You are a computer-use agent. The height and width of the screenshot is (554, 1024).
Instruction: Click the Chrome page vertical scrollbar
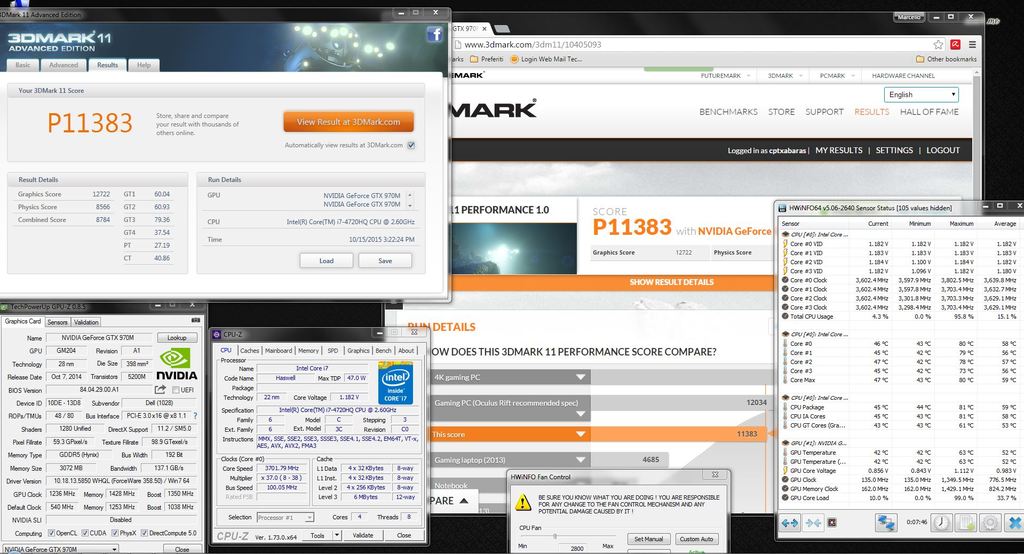977,134
